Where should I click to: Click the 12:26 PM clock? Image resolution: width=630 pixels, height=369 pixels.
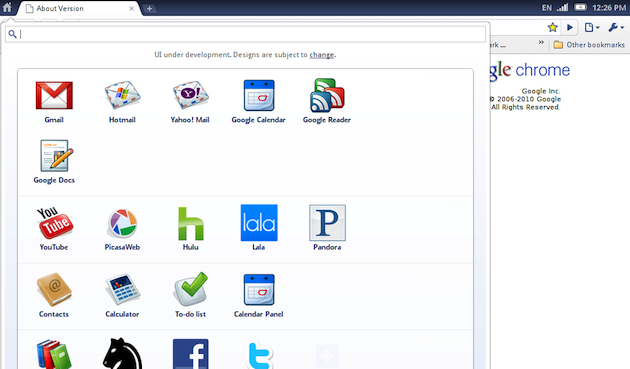click(609, 8)
